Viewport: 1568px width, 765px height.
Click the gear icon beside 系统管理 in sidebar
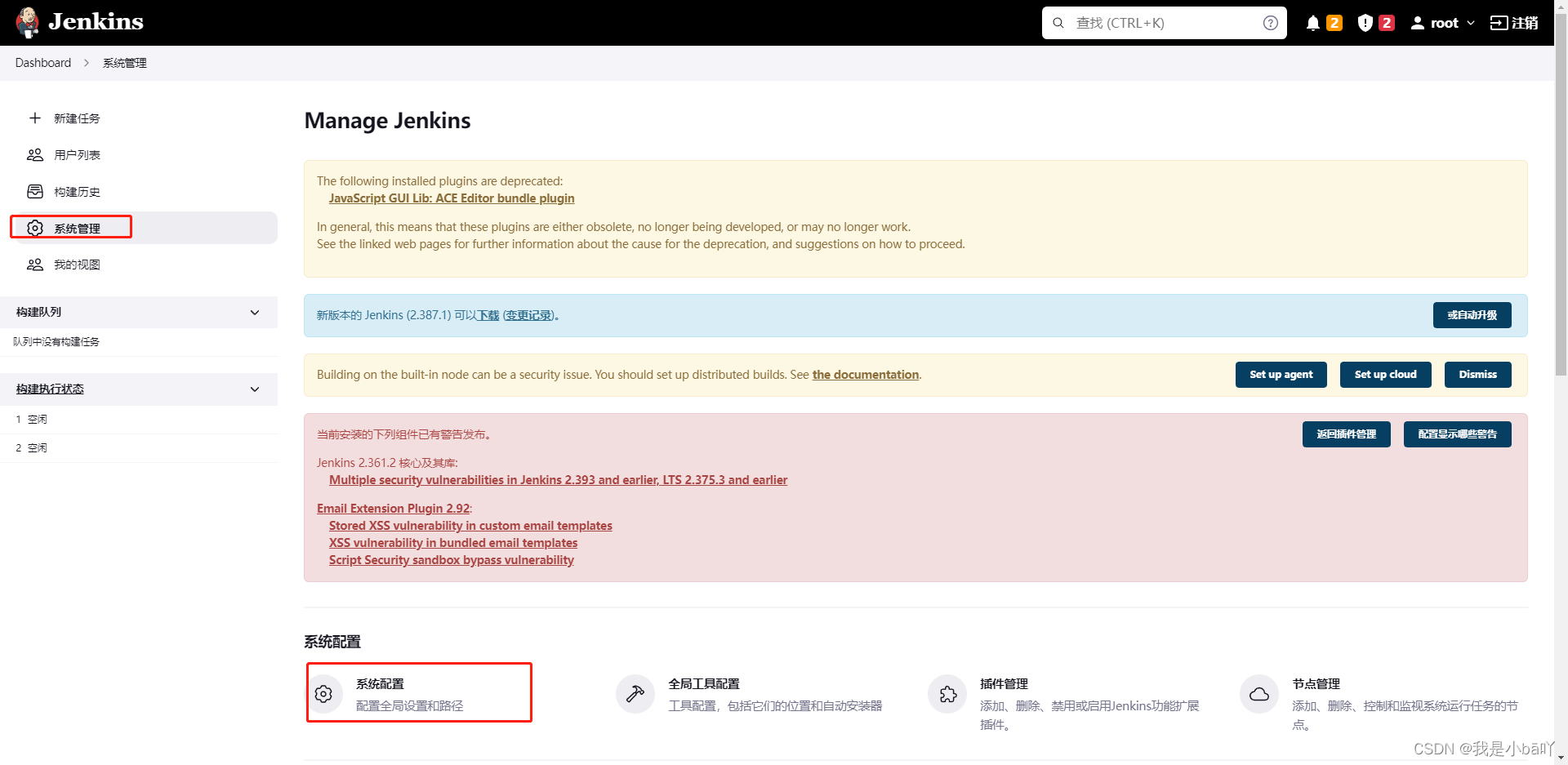tap(35, 228)
